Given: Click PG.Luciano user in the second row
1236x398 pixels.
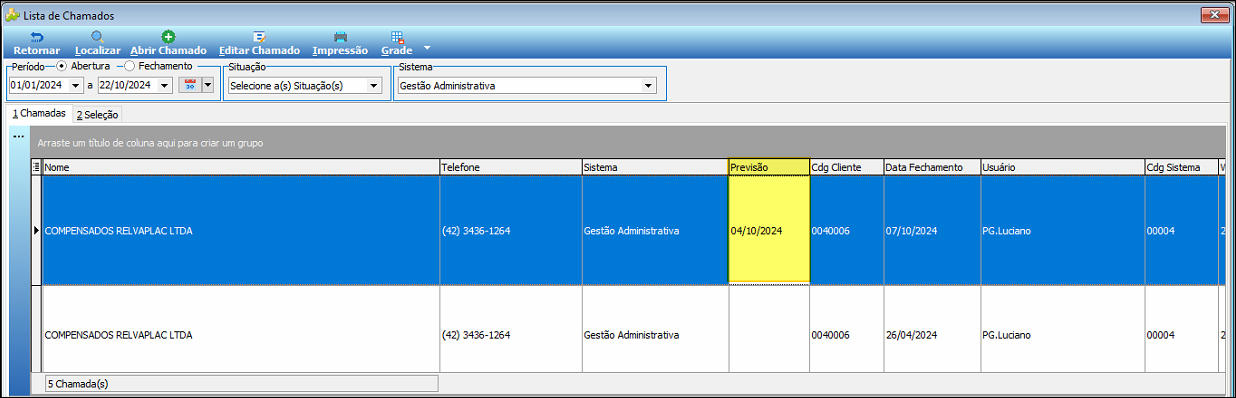Looking at the screenshot, I should pyautogui.click(x=1063, y=335).
